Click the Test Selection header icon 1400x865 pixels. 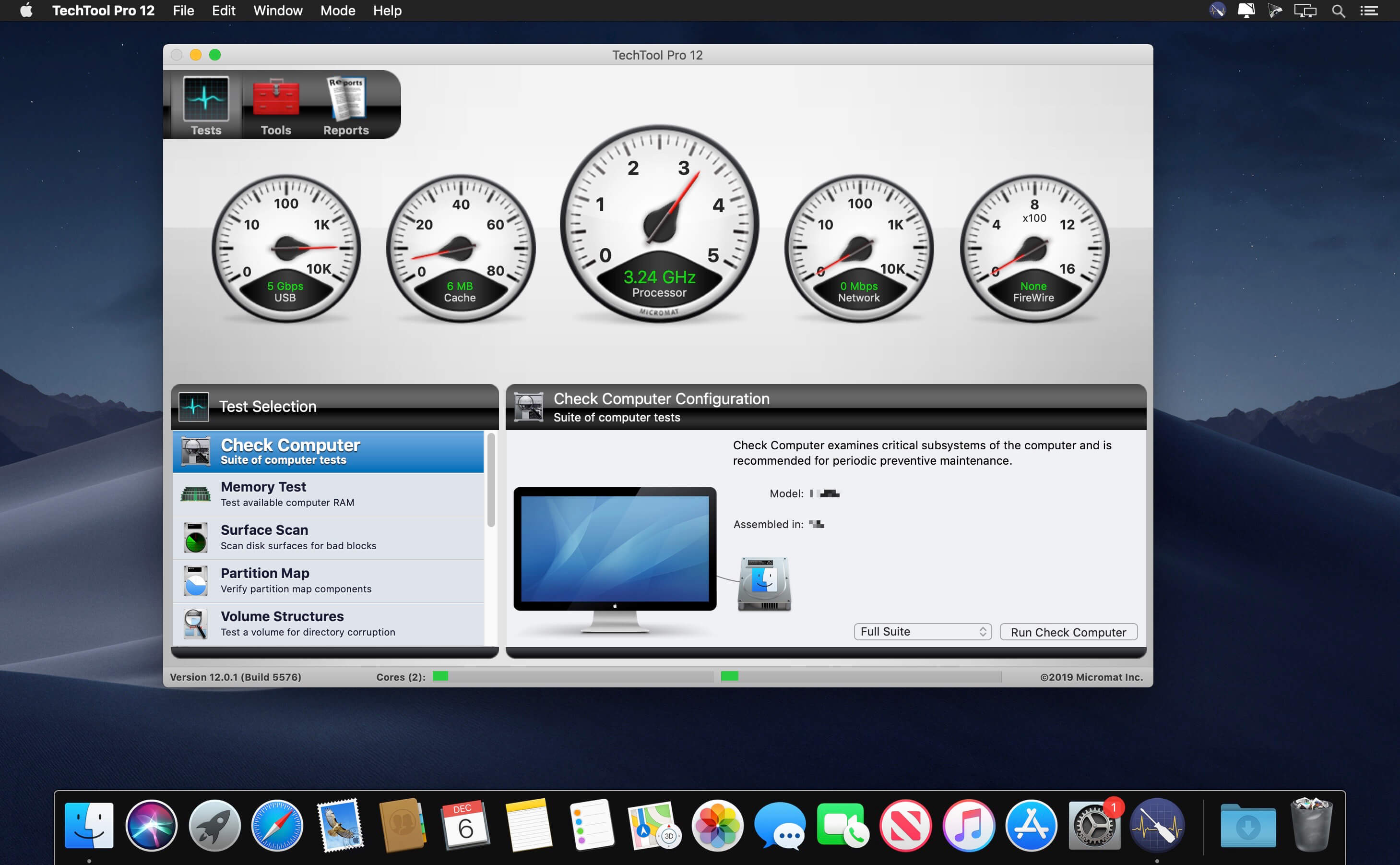tap(194, 407)
